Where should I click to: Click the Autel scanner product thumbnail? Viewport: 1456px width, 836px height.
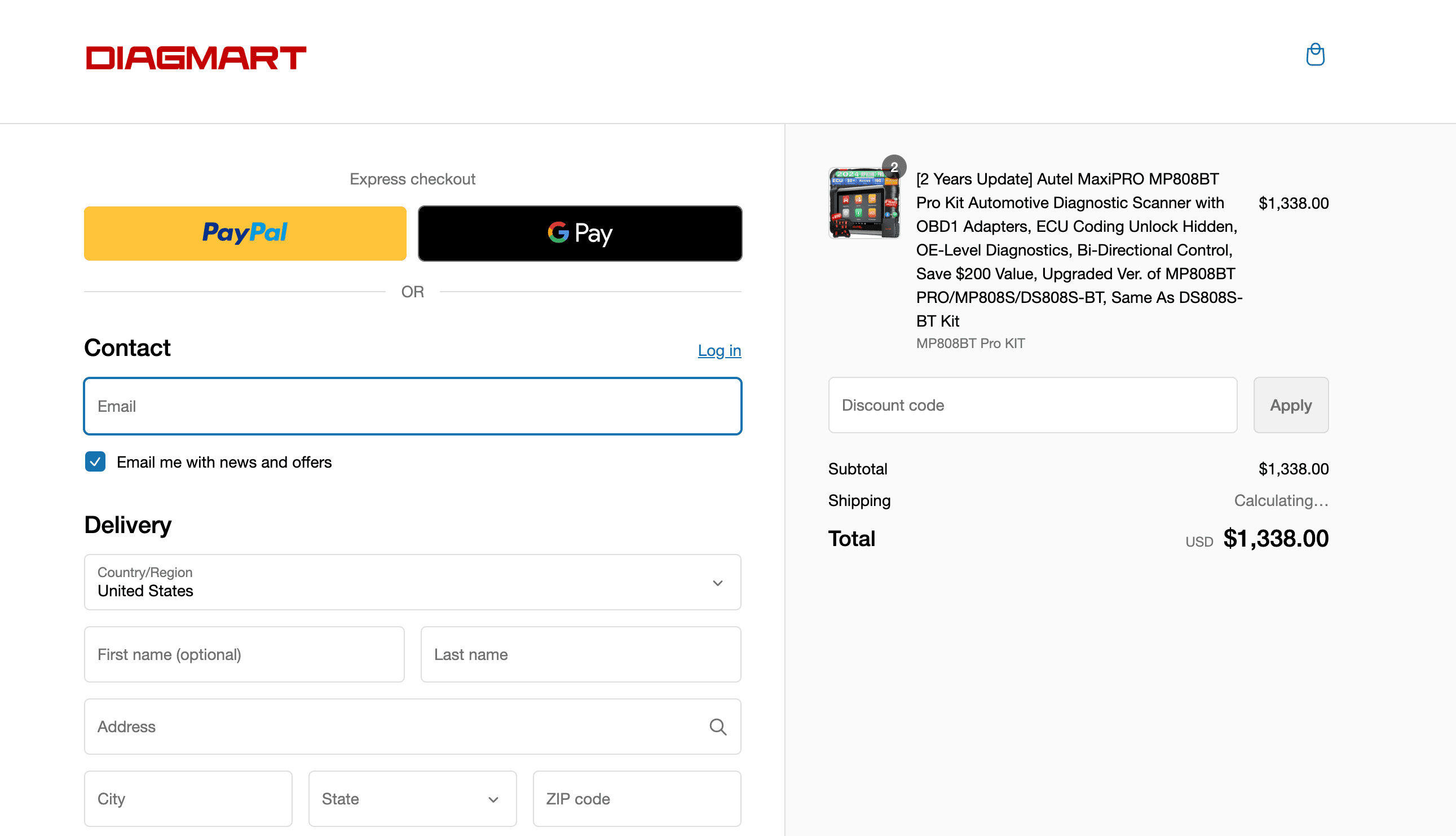[x=864, y=203]
